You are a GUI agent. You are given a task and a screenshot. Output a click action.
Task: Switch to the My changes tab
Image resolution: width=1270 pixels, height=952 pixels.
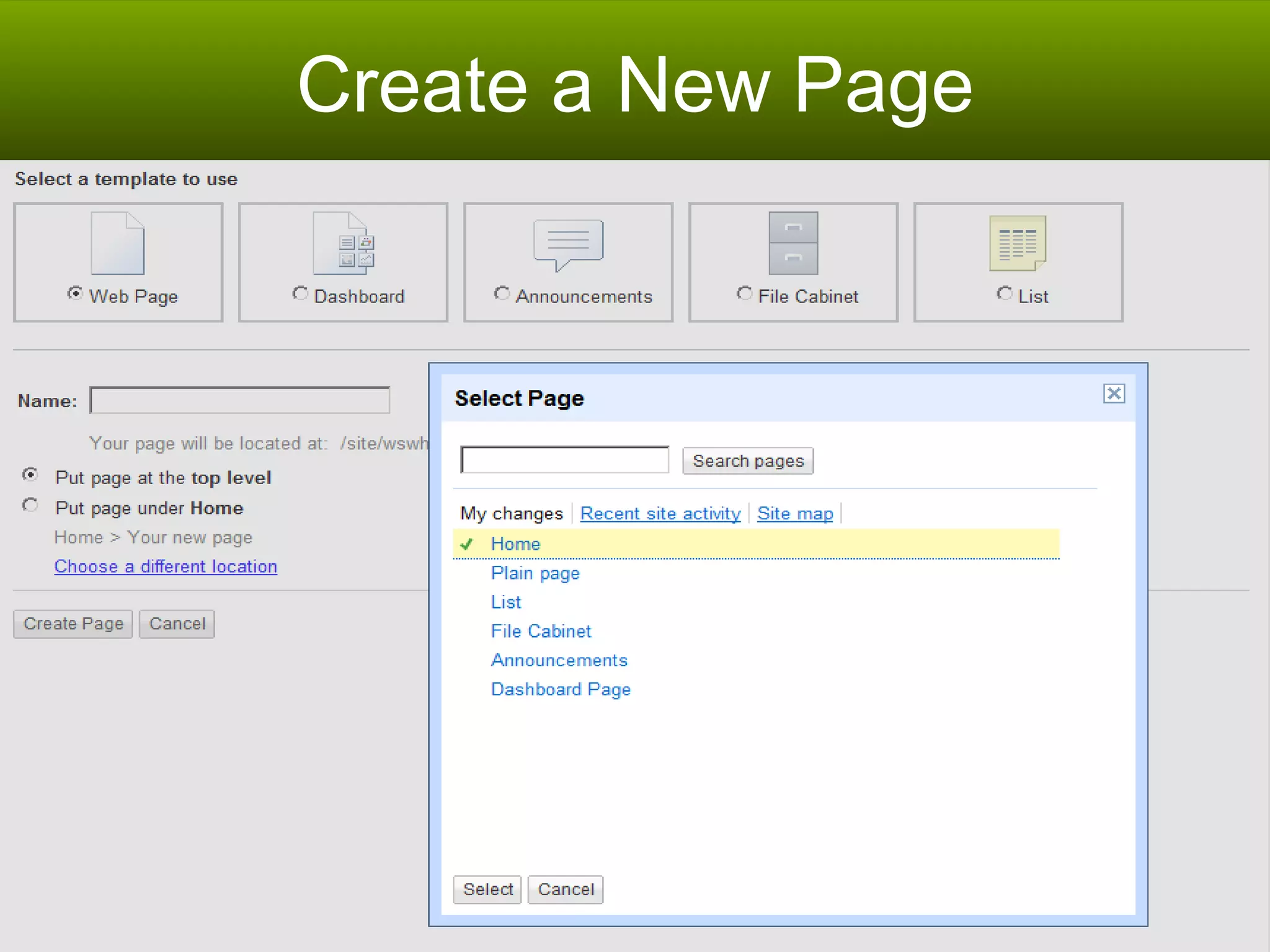[x=512, y=514]
